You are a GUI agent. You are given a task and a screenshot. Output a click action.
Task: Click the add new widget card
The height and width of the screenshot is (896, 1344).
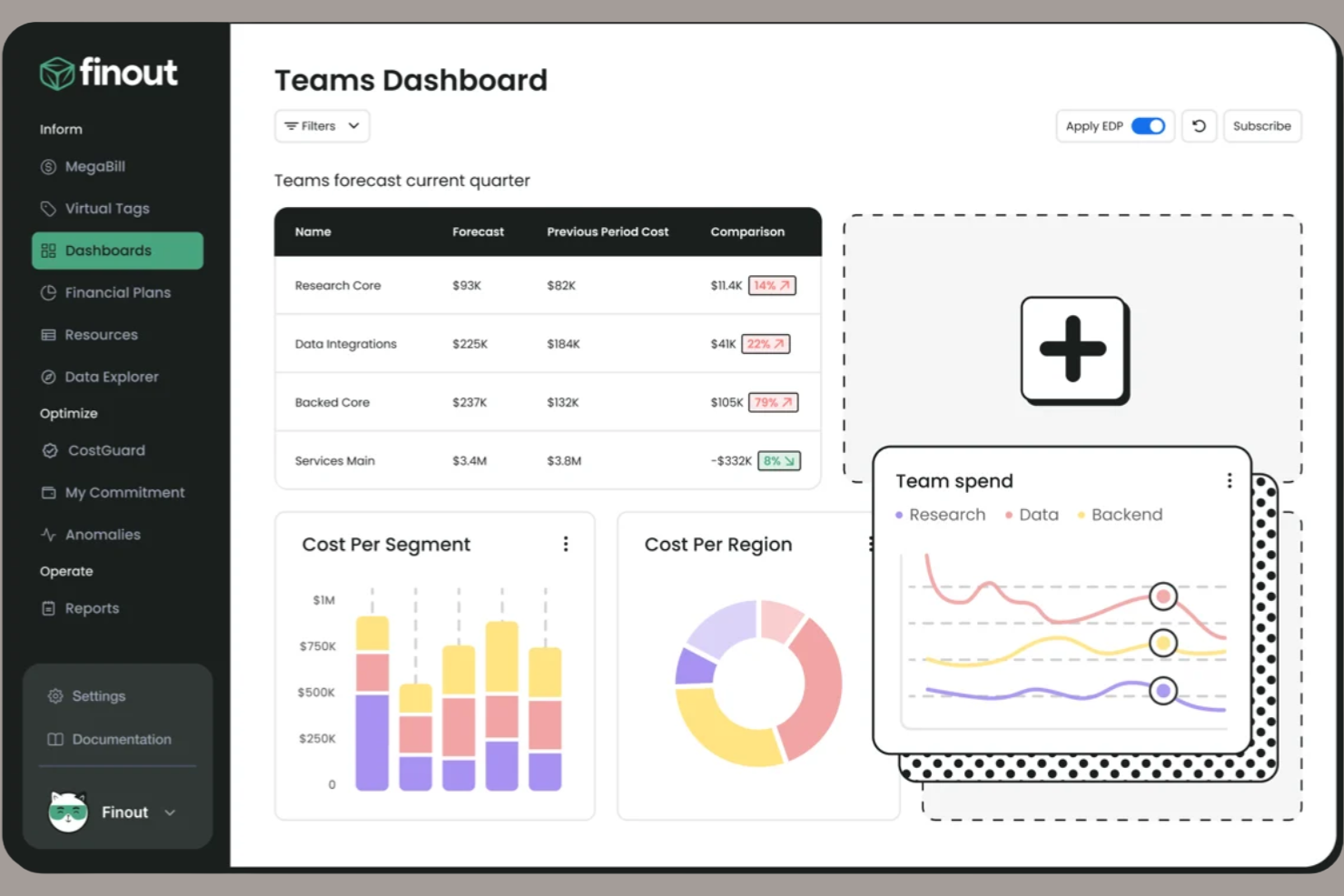pyautogui.click(x=1073, y=349)
